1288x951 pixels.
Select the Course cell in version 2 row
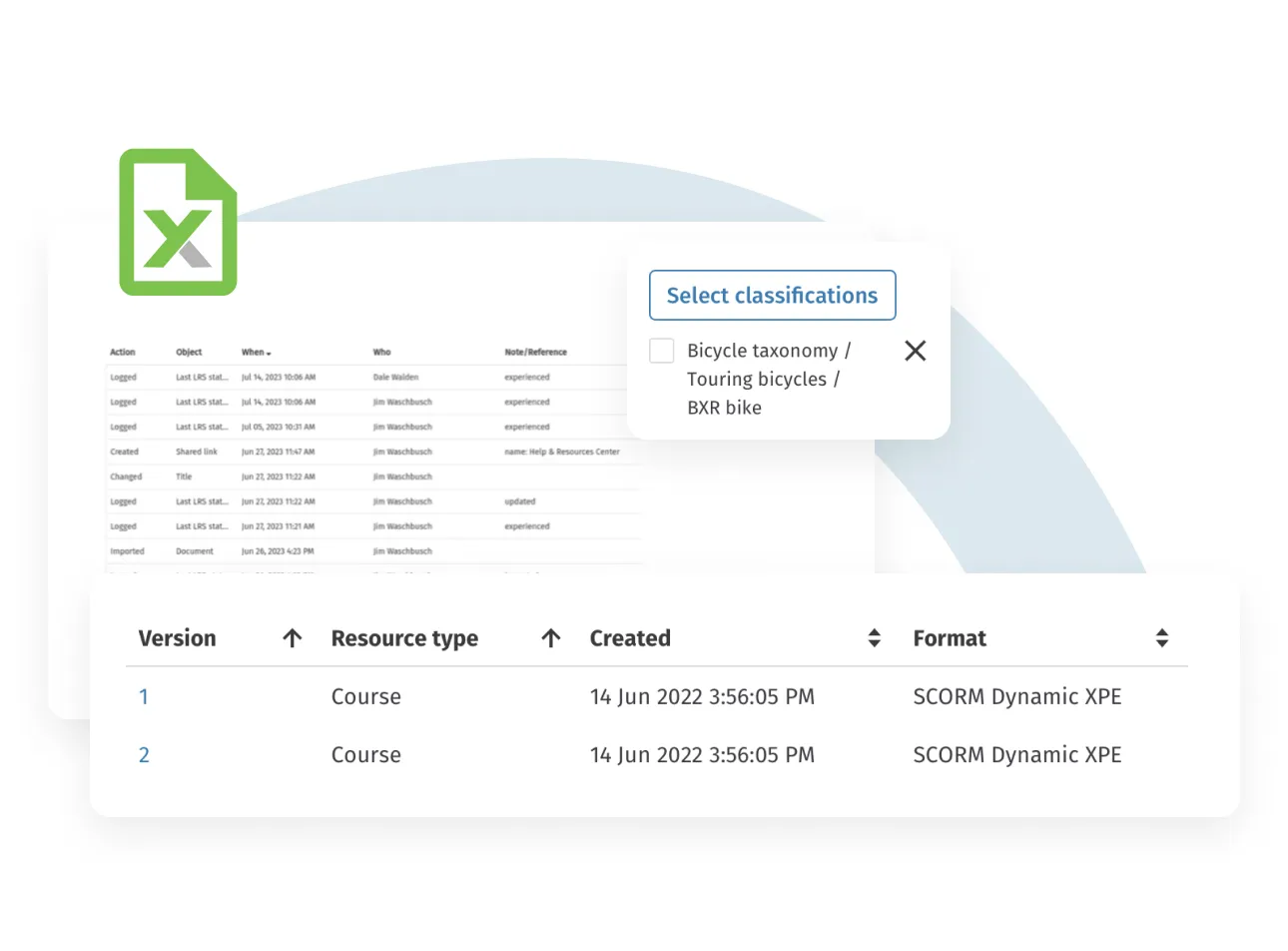[x=366, y=755]
